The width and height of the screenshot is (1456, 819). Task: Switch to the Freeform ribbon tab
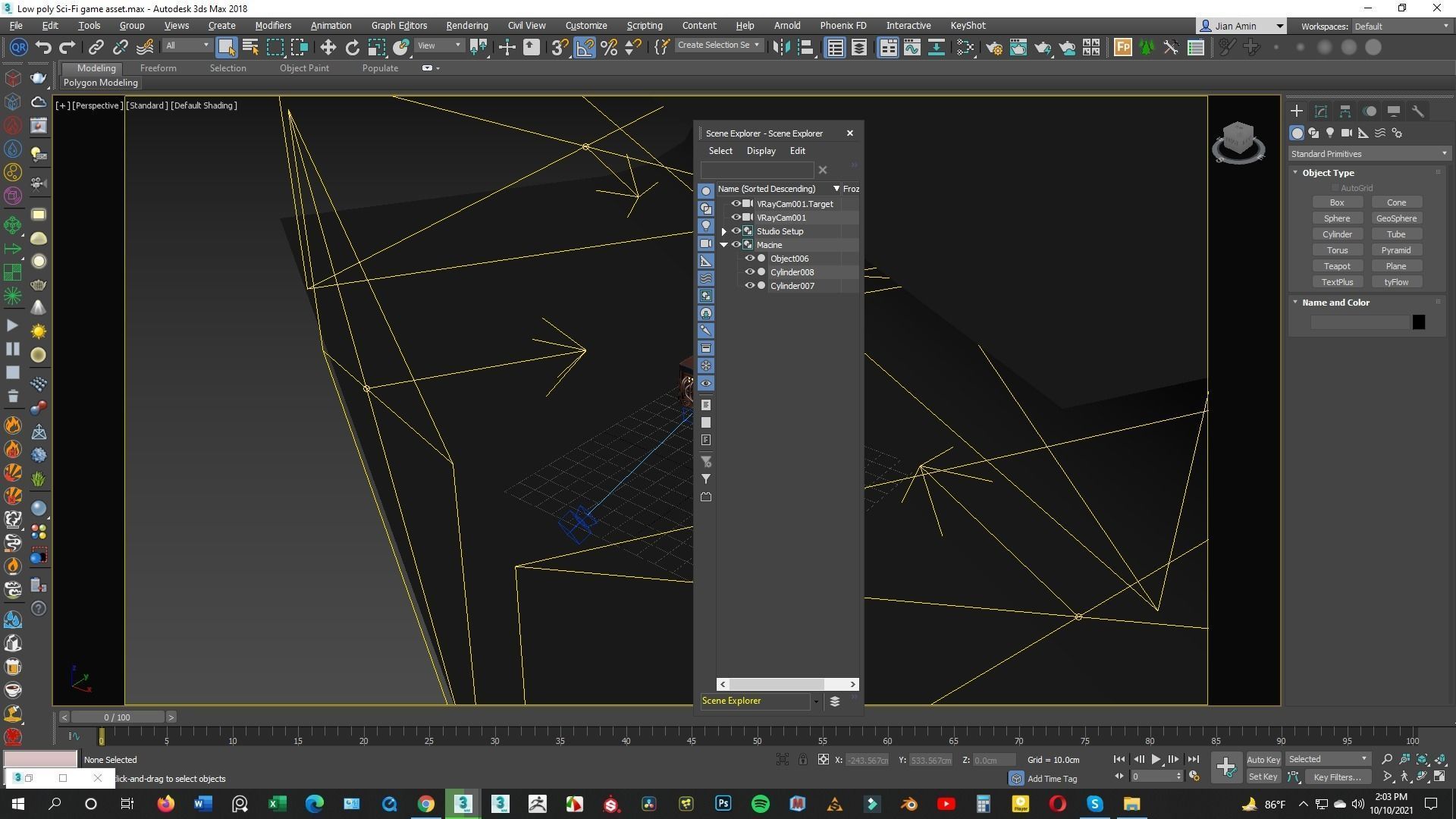point(158,68)
